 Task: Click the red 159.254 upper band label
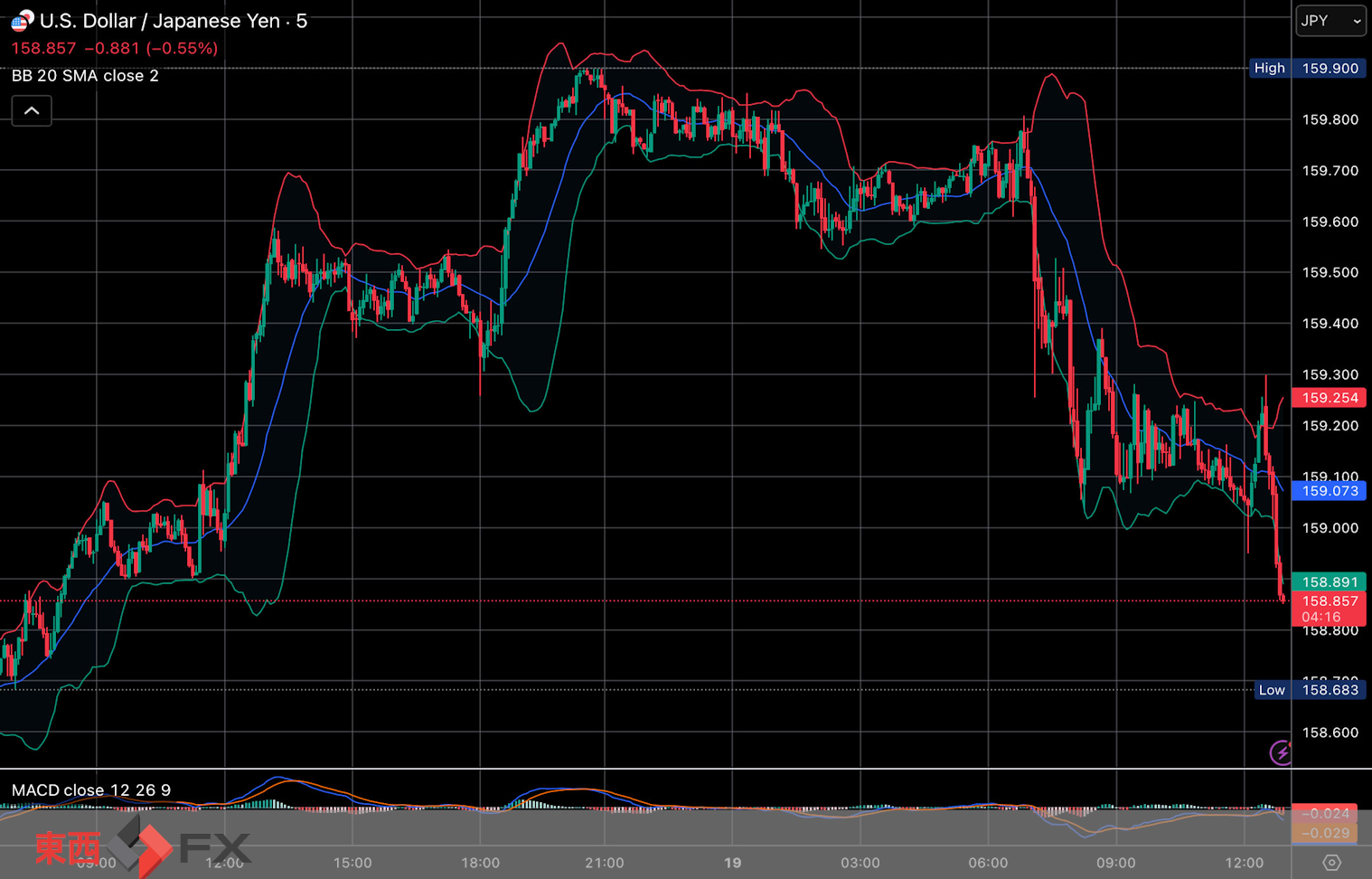point(1330,398)
